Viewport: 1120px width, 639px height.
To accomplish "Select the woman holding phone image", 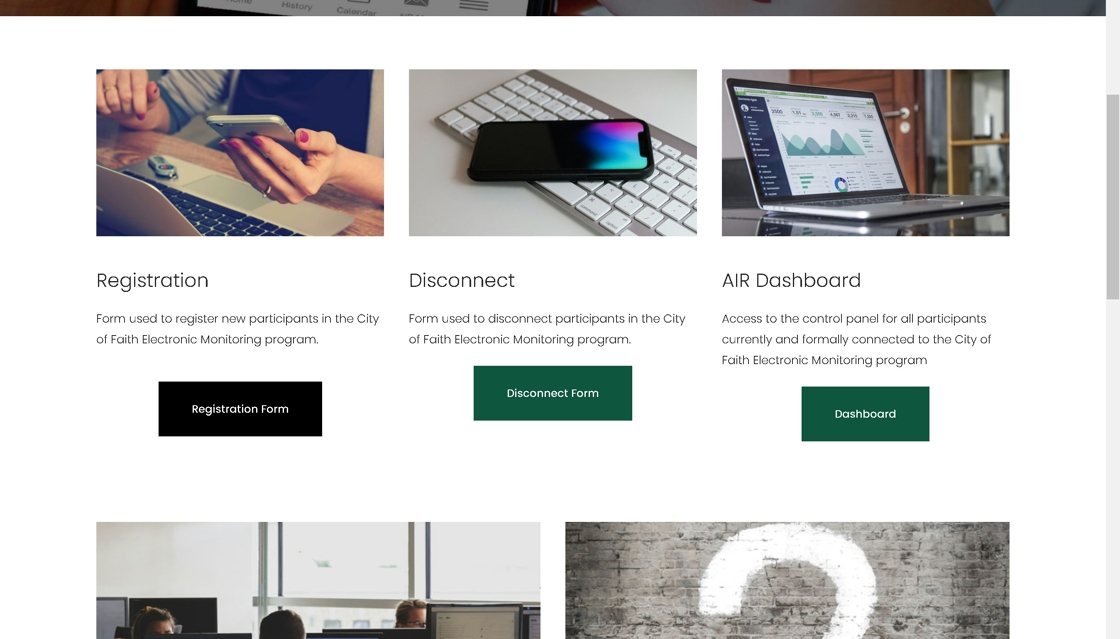I will coord(240,153).
